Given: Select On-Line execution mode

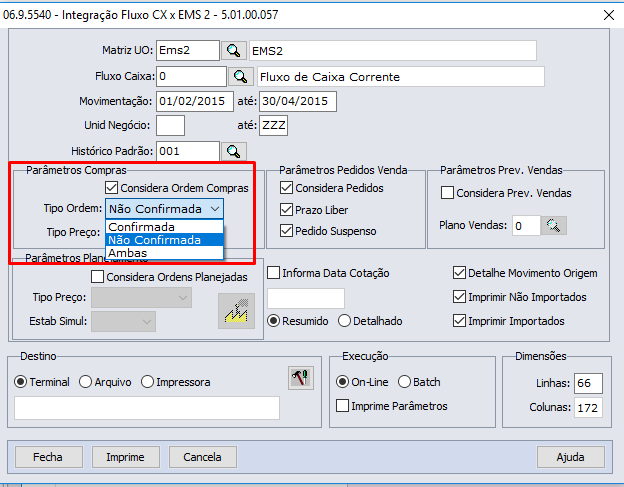Looking at the screenshot, I should (x=342, y=382).
